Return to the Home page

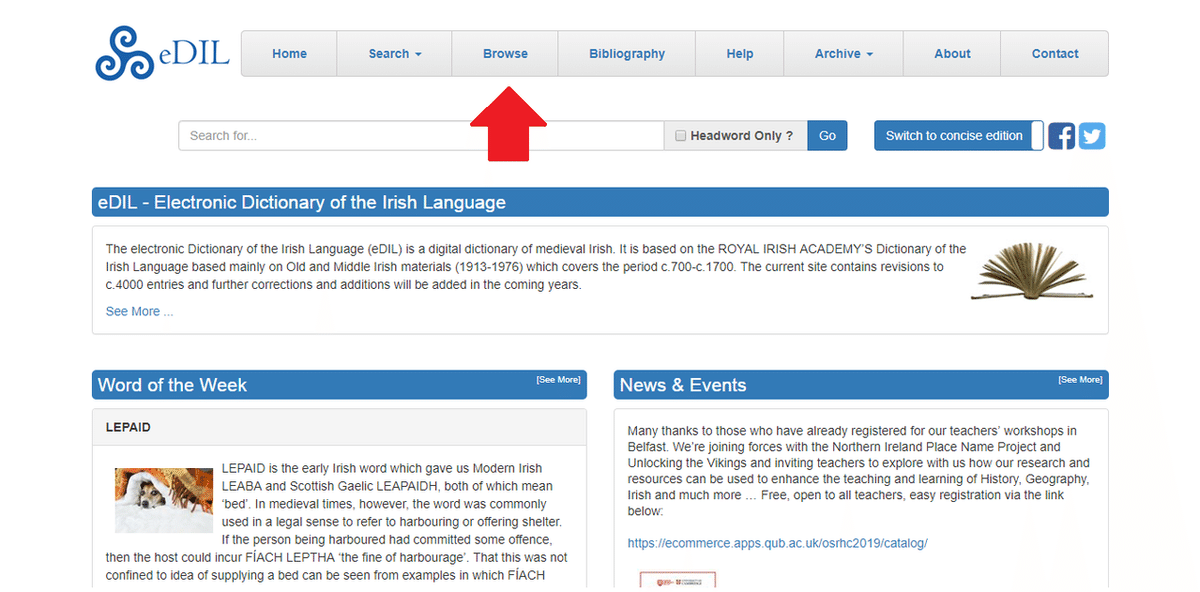[x=289, y=54]
